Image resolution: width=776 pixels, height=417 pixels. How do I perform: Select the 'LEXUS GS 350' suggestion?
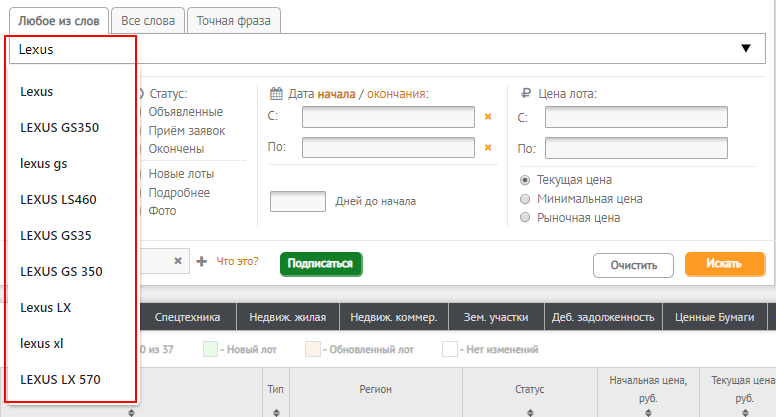61,272
